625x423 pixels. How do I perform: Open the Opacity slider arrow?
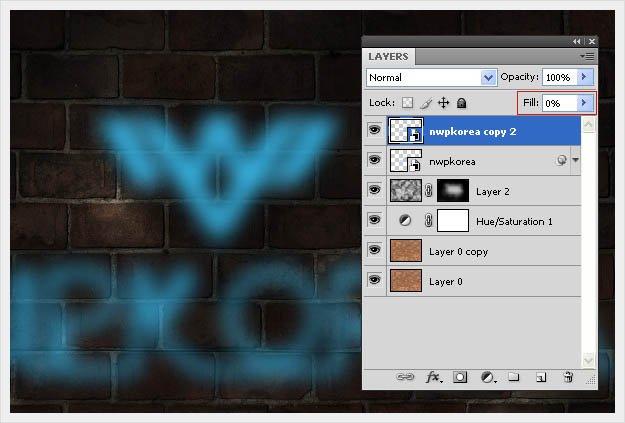click(x=585, y=77)
